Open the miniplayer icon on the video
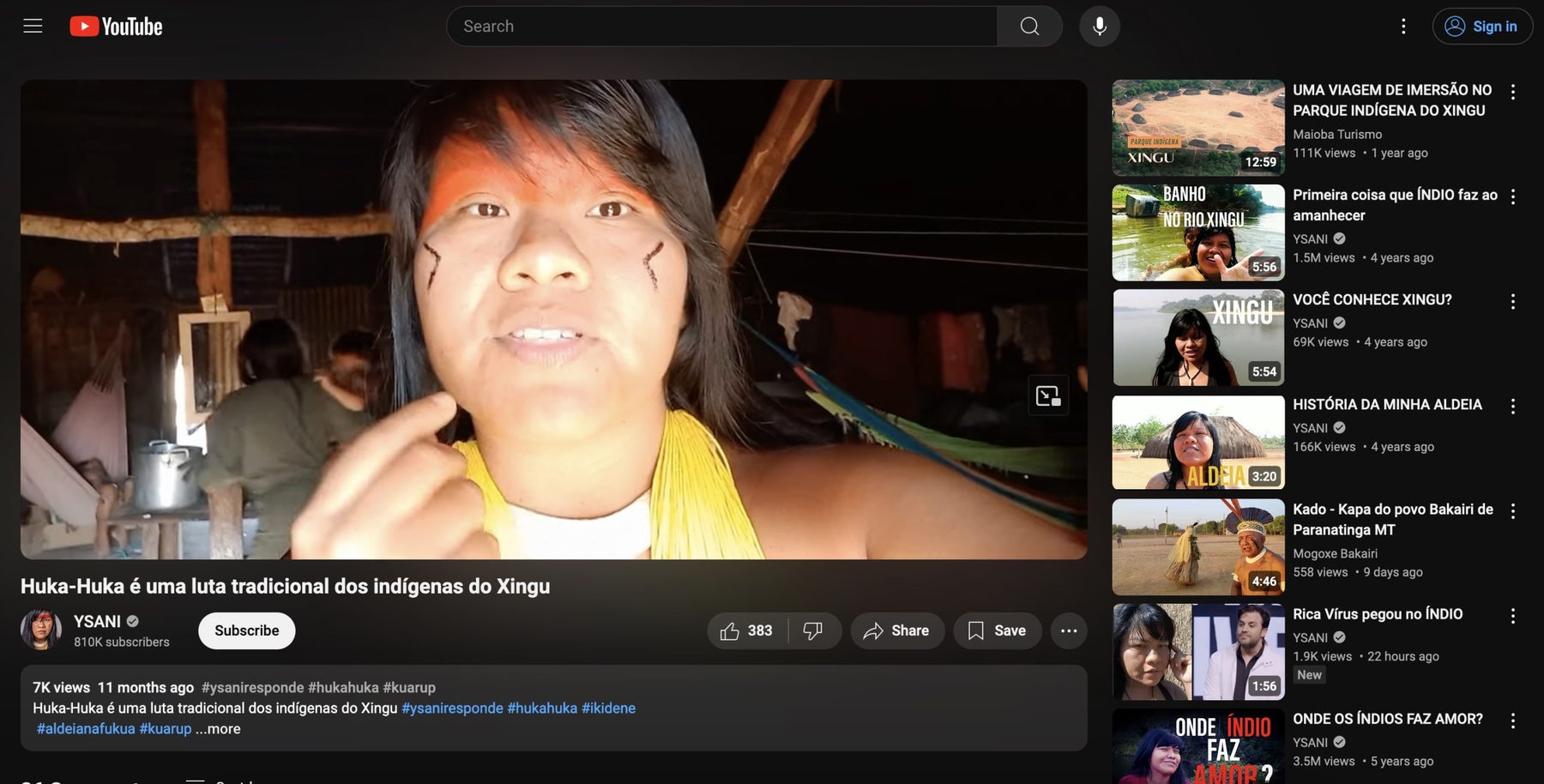The height and width of the screenshot is (784, 1544). (1050, 395)
